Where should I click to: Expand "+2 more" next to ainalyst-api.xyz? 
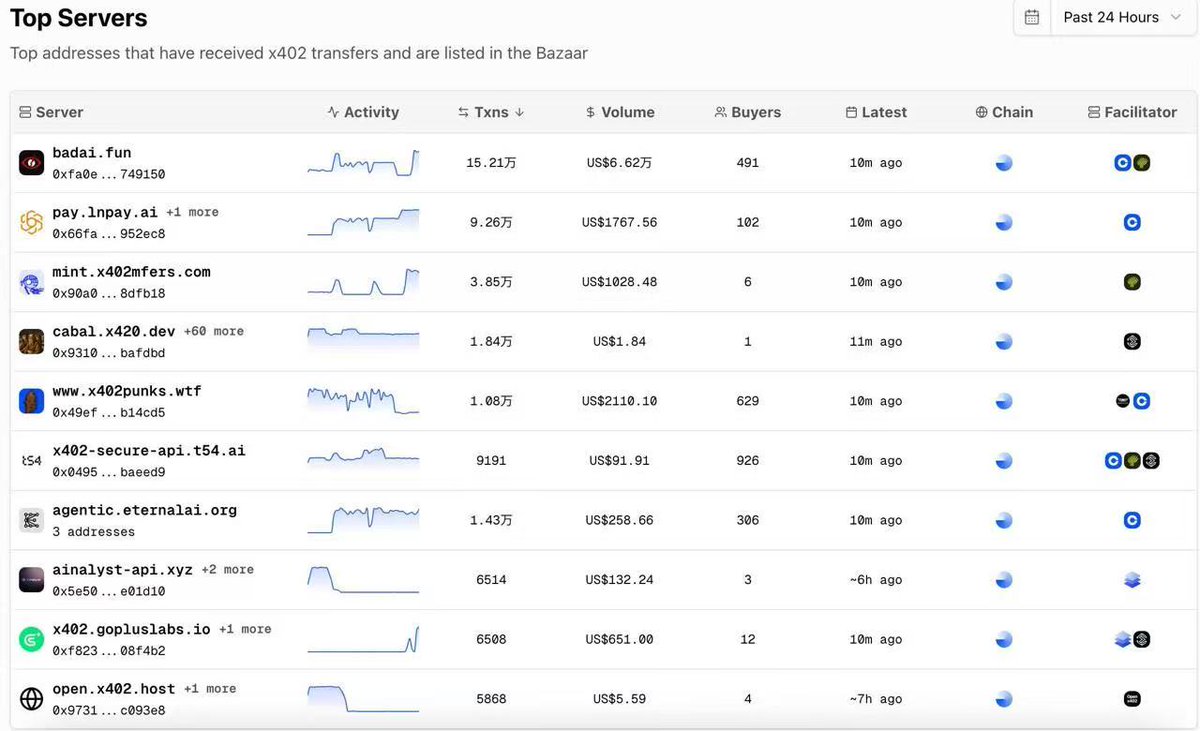(227, 569)
